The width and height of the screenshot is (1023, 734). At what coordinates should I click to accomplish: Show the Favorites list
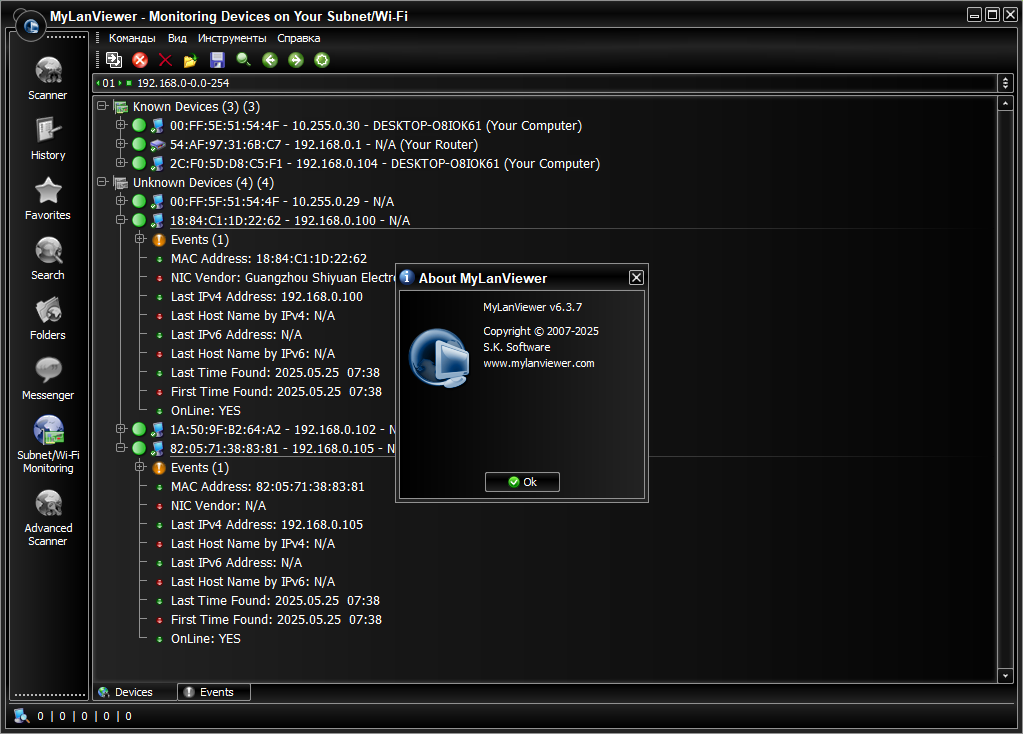pyautogui.click(x=48, y=198)
